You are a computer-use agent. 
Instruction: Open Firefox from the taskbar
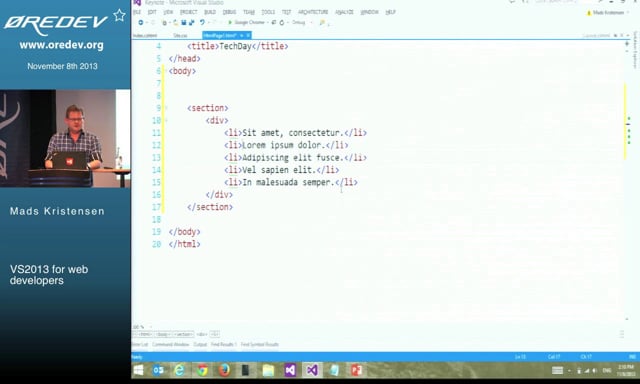[x=224, y=371]
